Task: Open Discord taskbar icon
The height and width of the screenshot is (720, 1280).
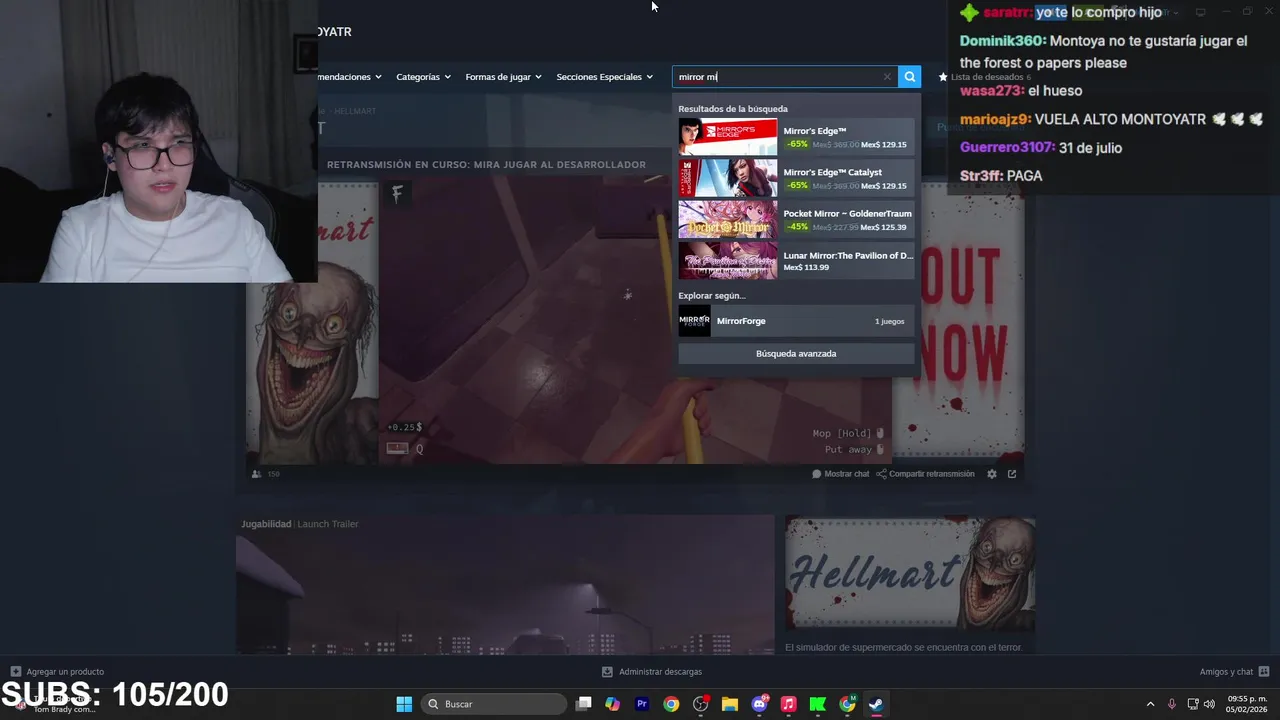Action: point(759,704)
